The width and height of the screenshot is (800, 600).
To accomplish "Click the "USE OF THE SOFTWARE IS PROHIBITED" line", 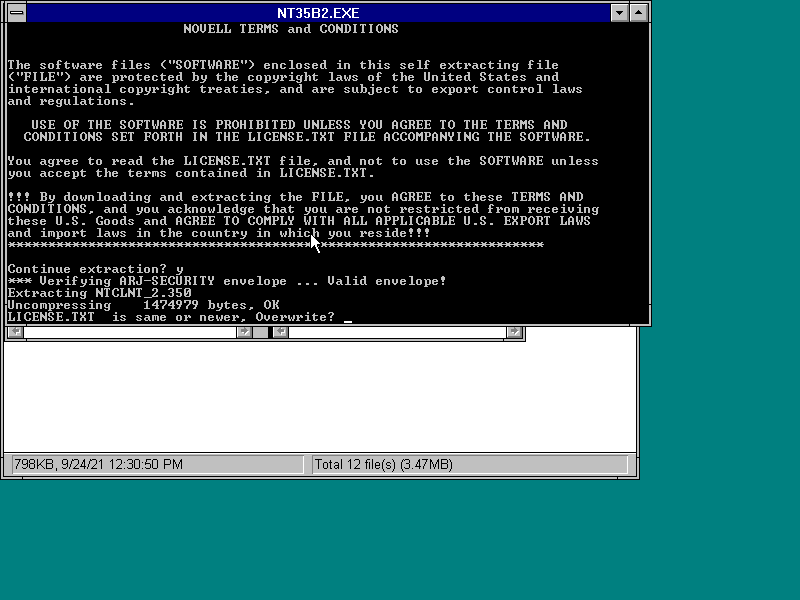I will click(x=299, y=125).
